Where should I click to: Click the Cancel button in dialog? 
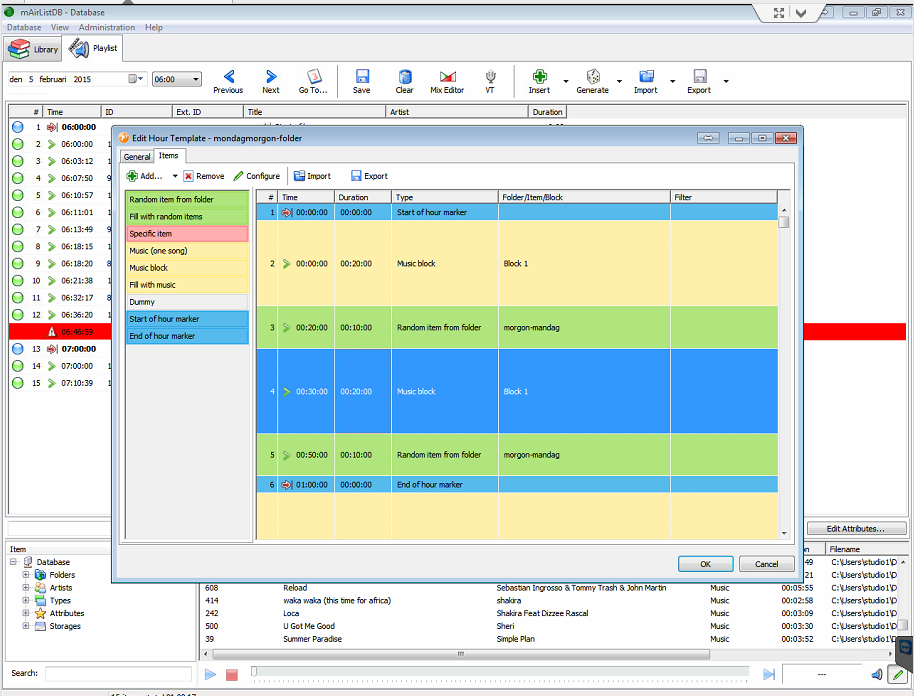[x=766, y=564]
